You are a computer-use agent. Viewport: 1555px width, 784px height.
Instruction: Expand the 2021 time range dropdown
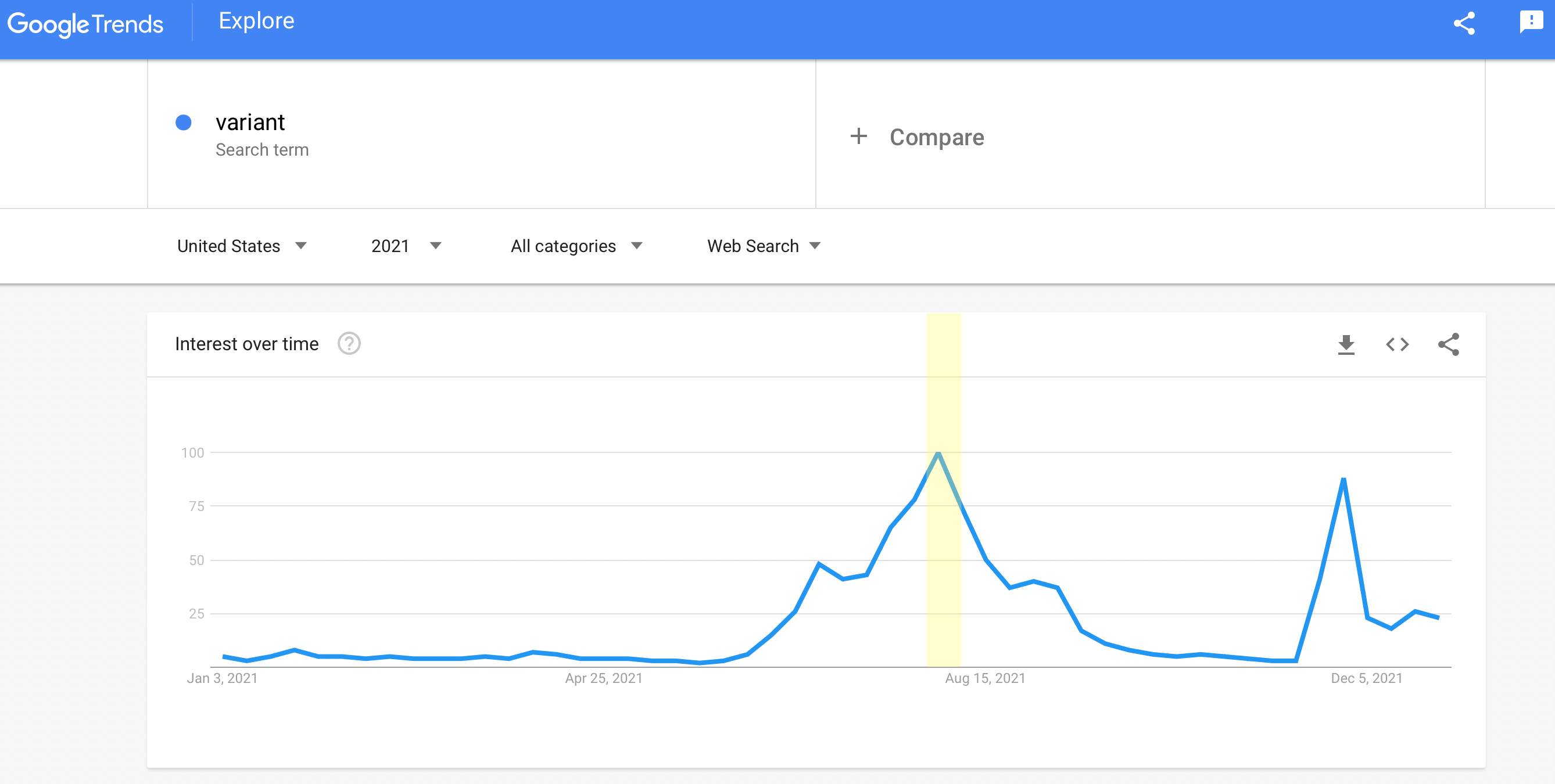click(x=406, y=246)
